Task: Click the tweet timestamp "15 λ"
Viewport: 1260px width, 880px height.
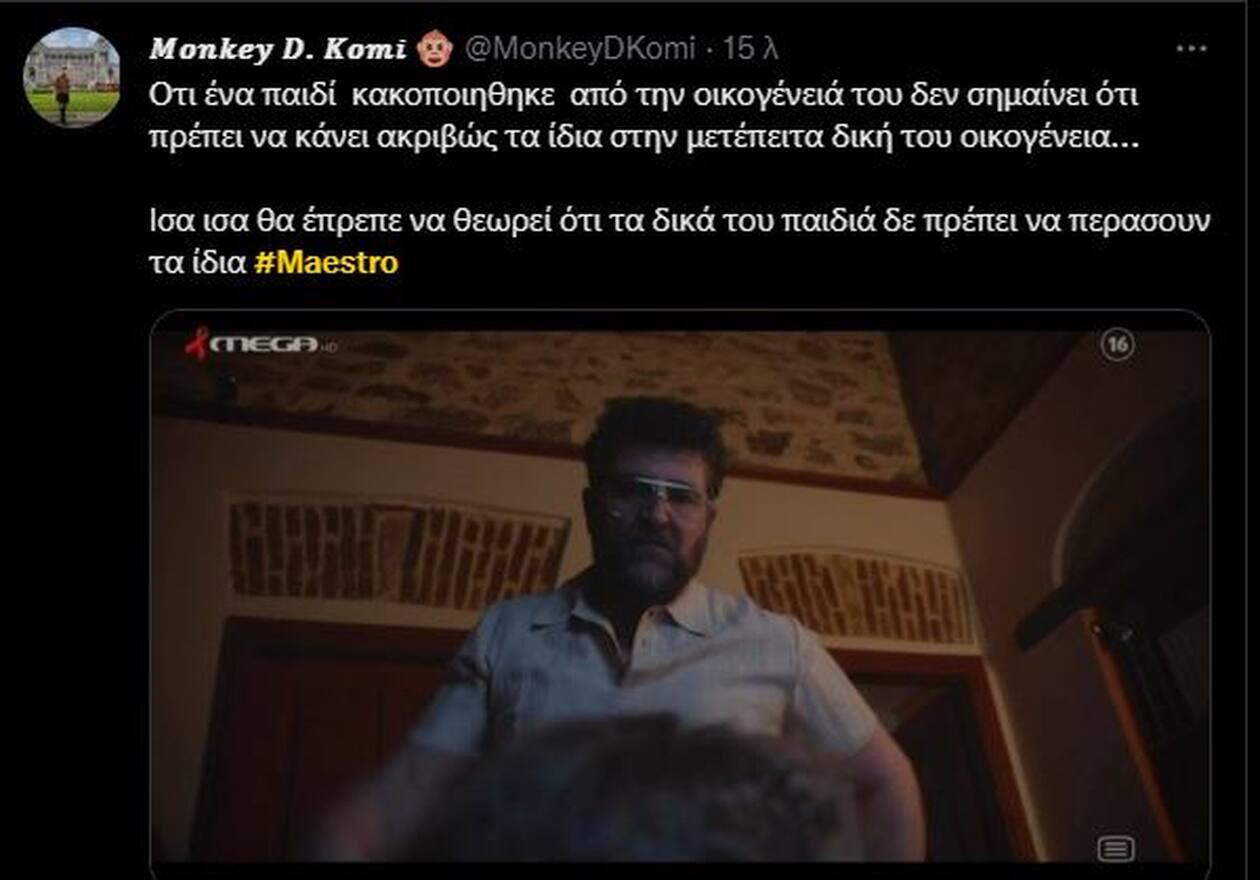Action: click(750, 48)
